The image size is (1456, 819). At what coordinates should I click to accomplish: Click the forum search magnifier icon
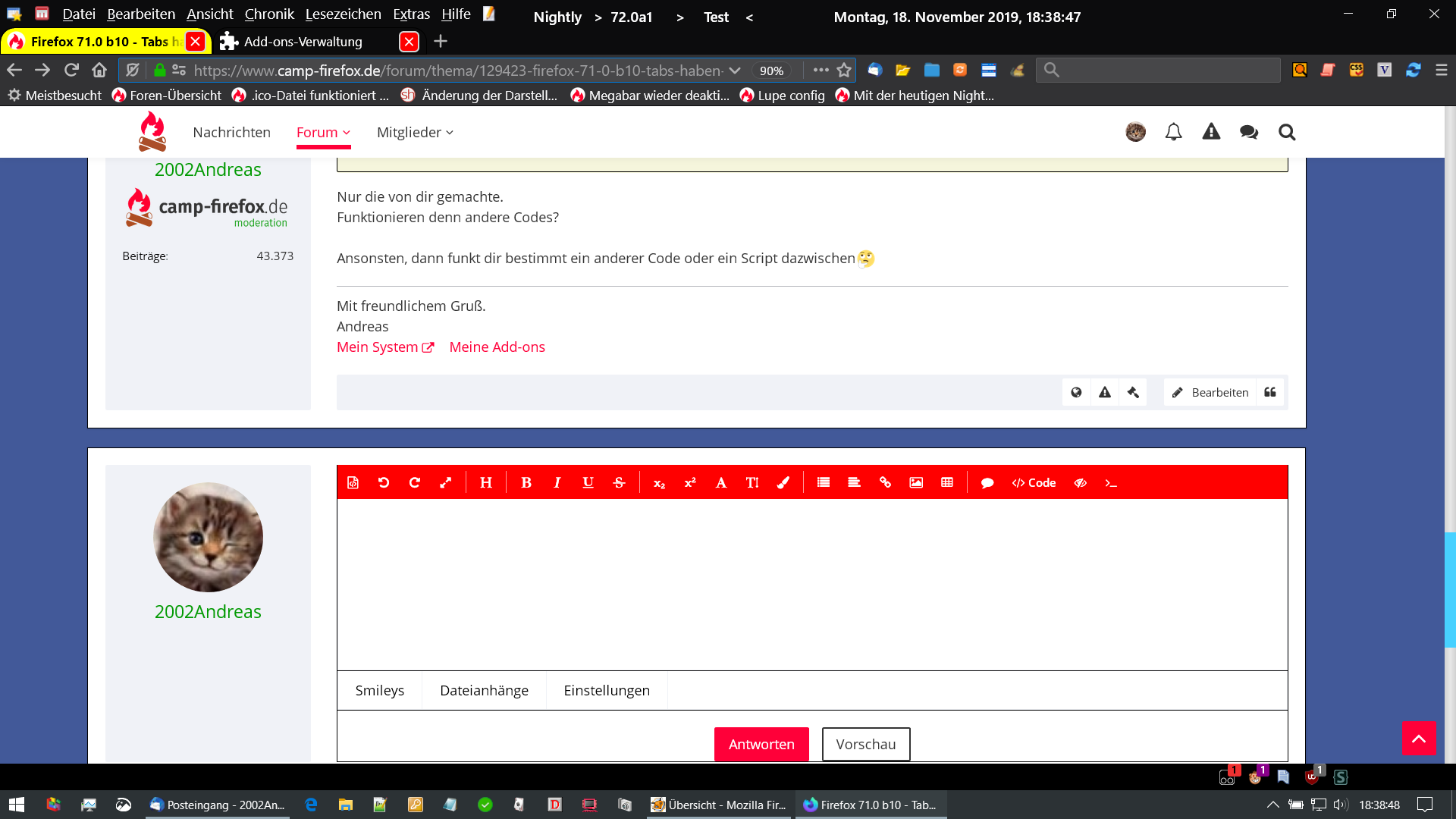coord(1287,133)
